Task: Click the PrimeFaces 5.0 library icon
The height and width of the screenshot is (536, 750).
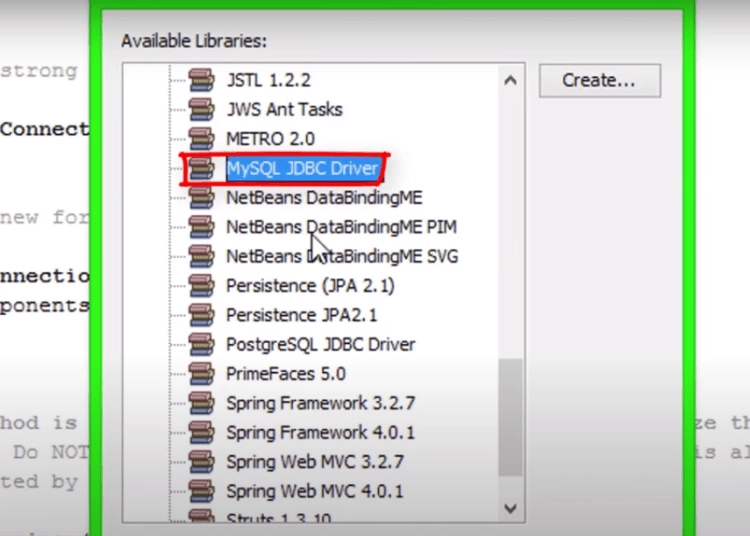Action: point(201,373)
